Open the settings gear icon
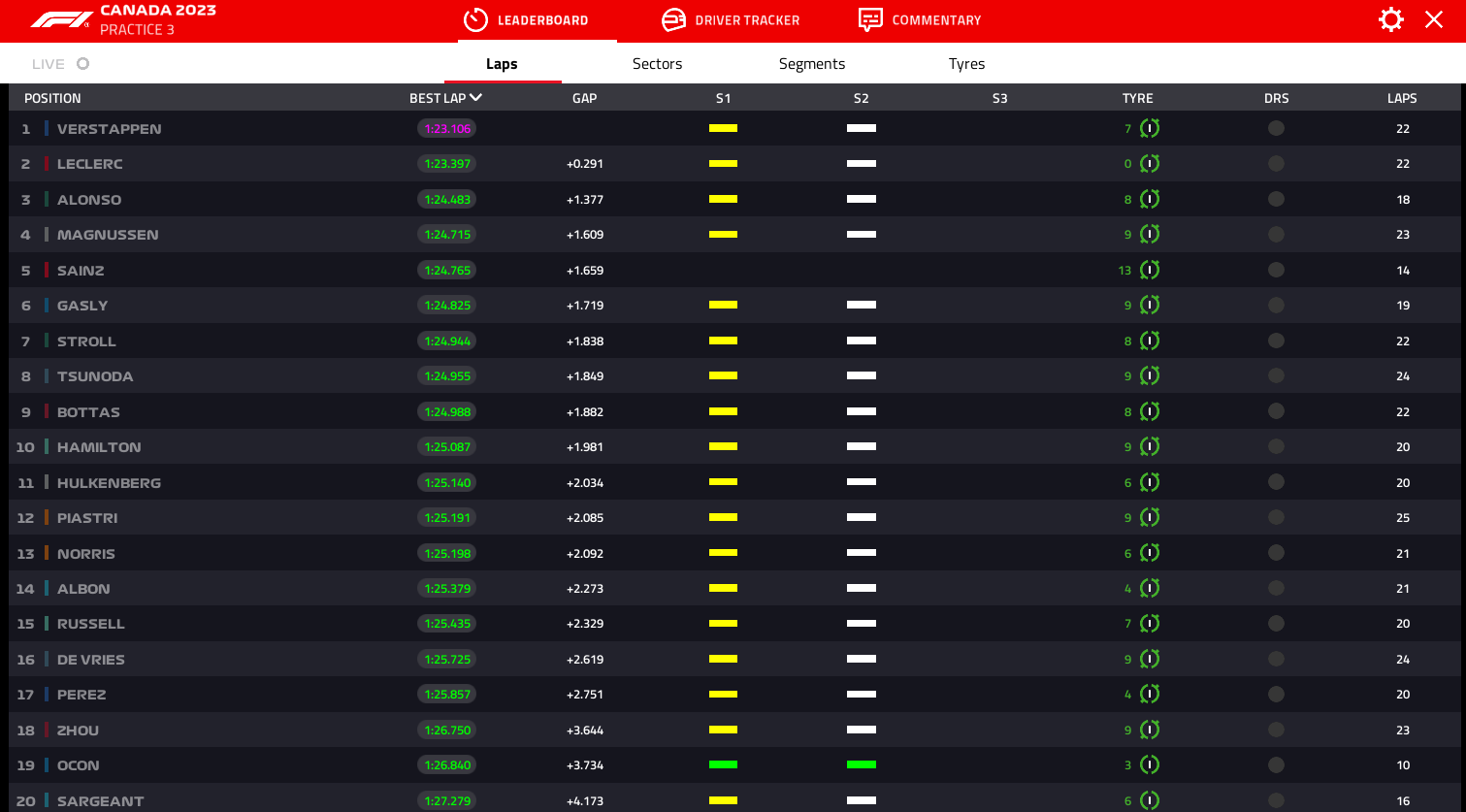Viewport: 1466px width, 812px height. 1391,19
